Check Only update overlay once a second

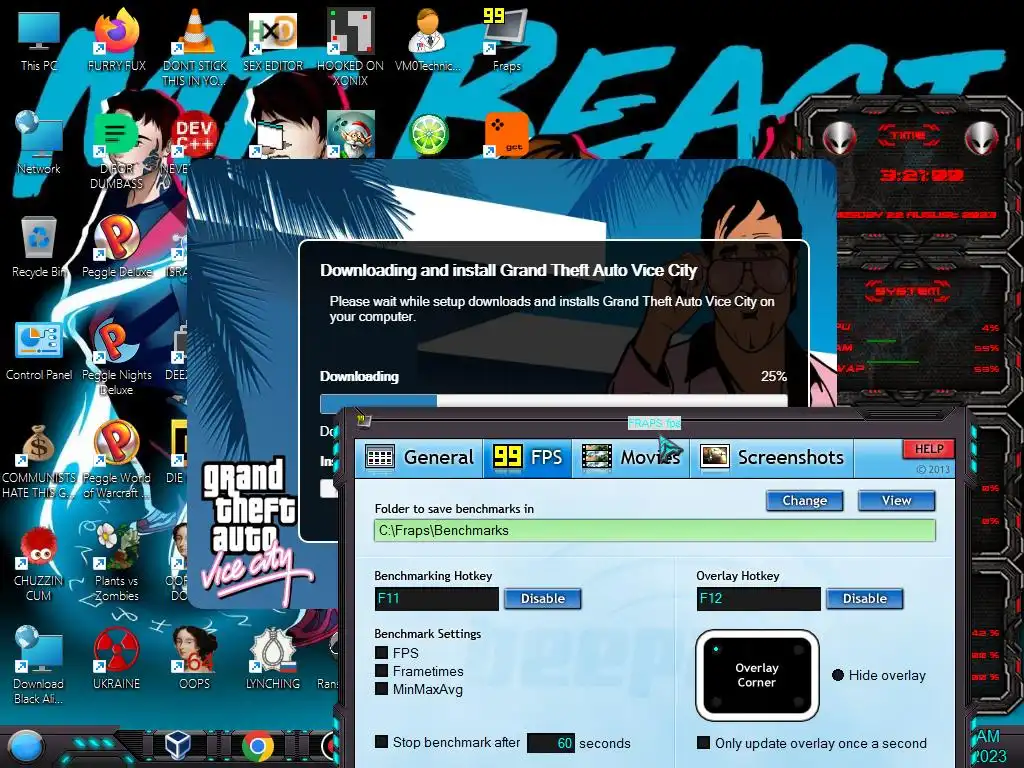pos(703,743)
